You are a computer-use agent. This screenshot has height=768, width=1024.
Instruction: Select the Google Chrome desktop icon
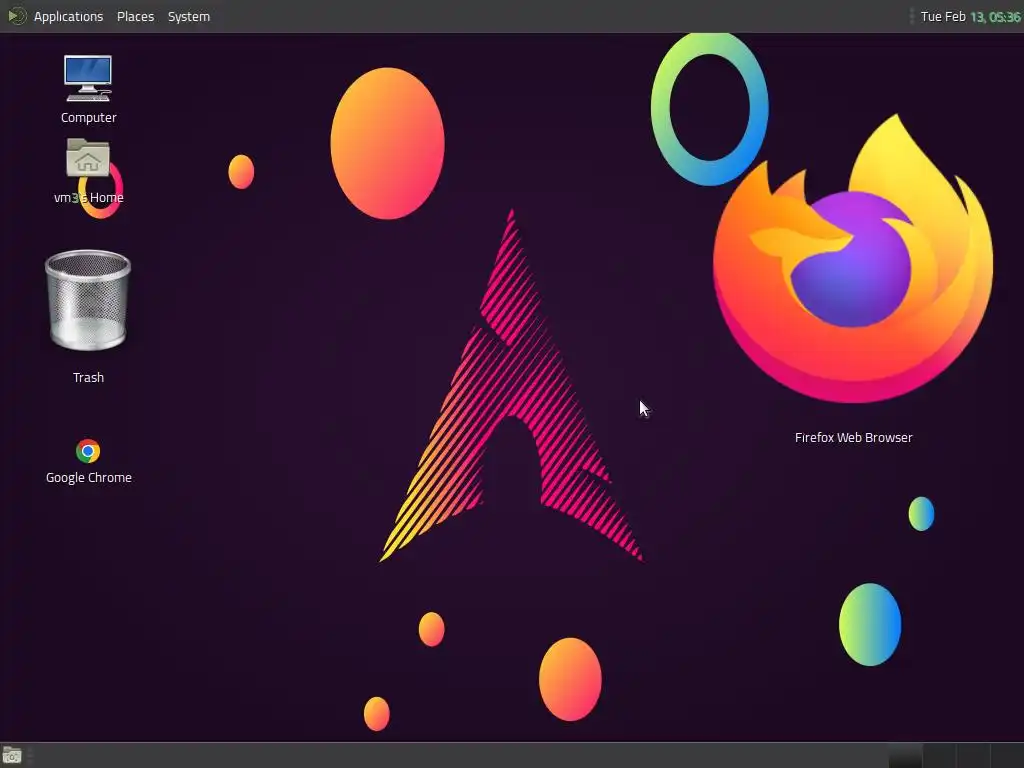(x=88, y=451)
